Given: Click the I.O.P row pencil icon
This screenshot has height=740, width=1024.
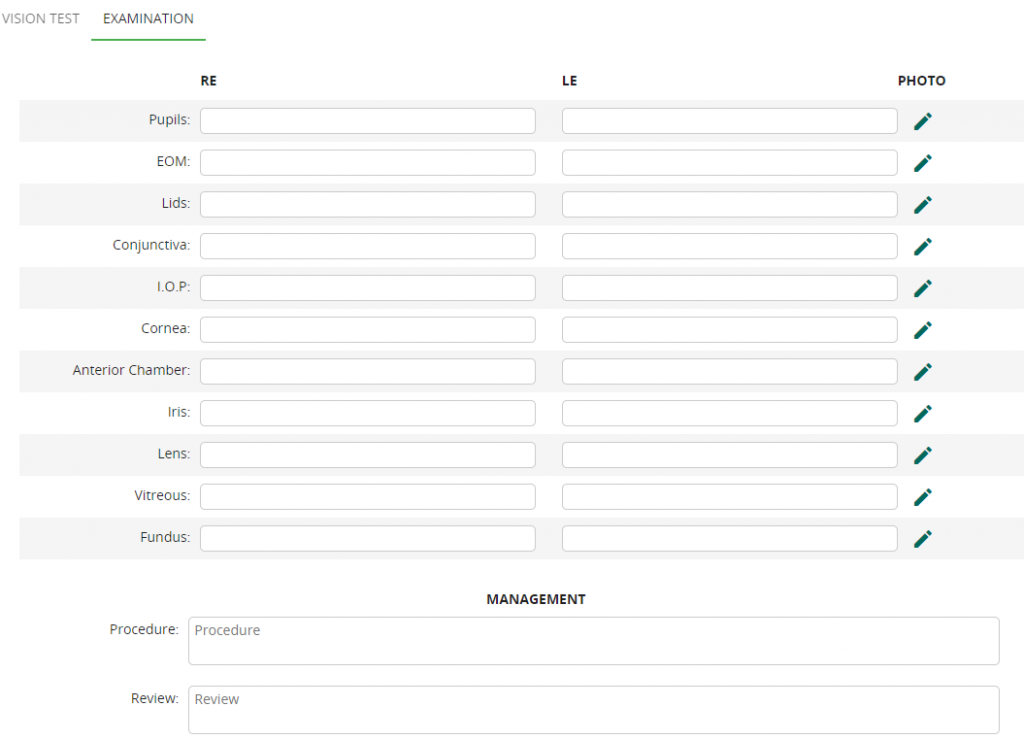Looking at the screenshot, I should pyautogui.click(x=923, y=288).
